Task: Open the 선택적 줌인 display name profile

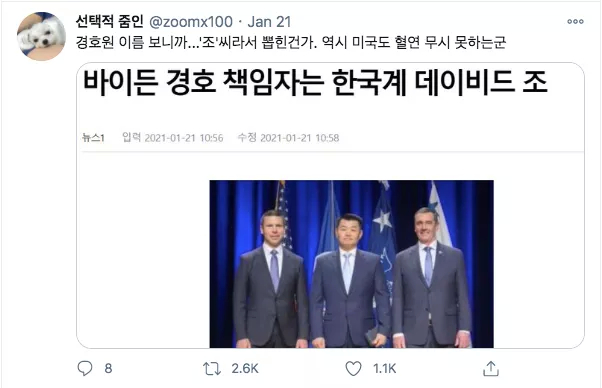Action: pos(110,21)
